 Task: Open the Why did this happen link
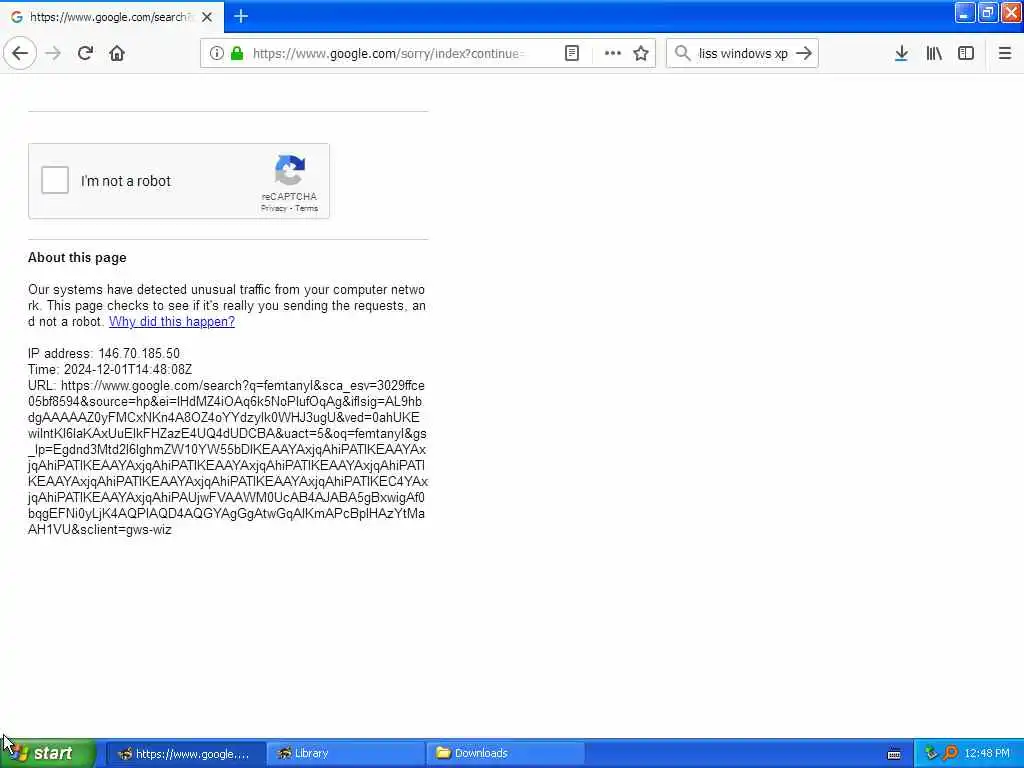[x=172, y=321]
